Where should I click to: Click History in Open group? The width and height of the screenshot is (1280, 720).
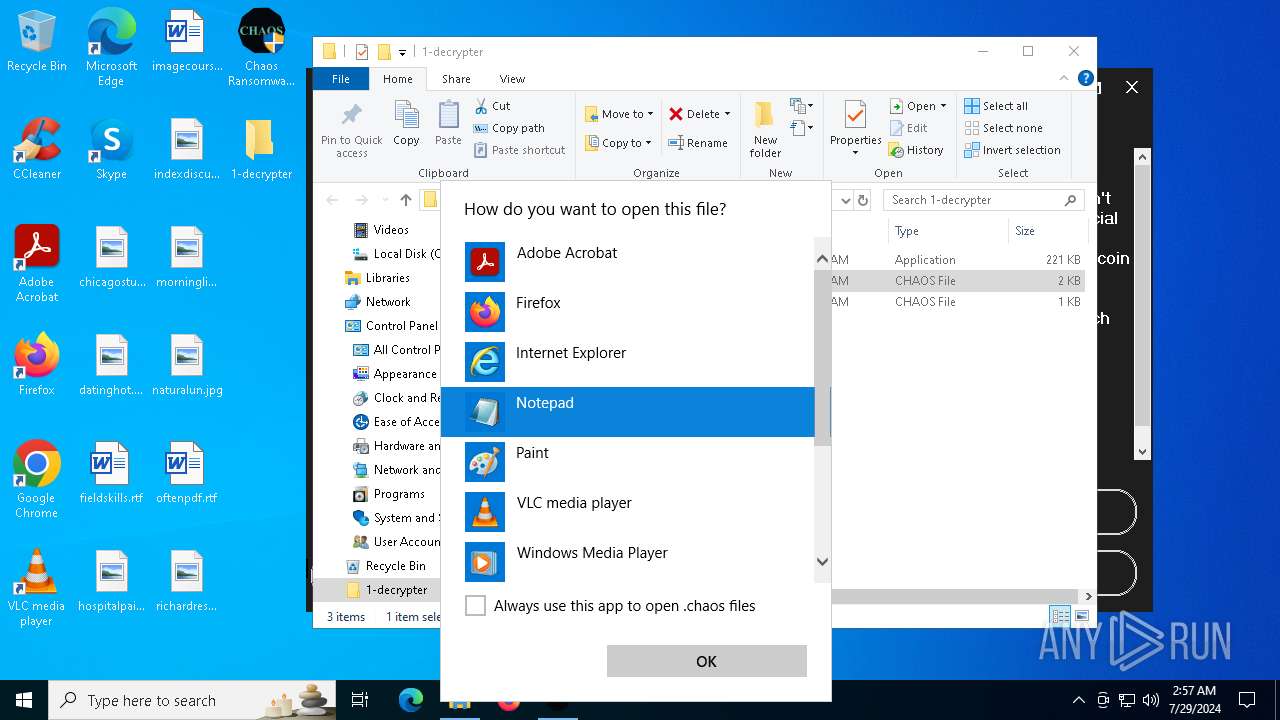(916, 150)
